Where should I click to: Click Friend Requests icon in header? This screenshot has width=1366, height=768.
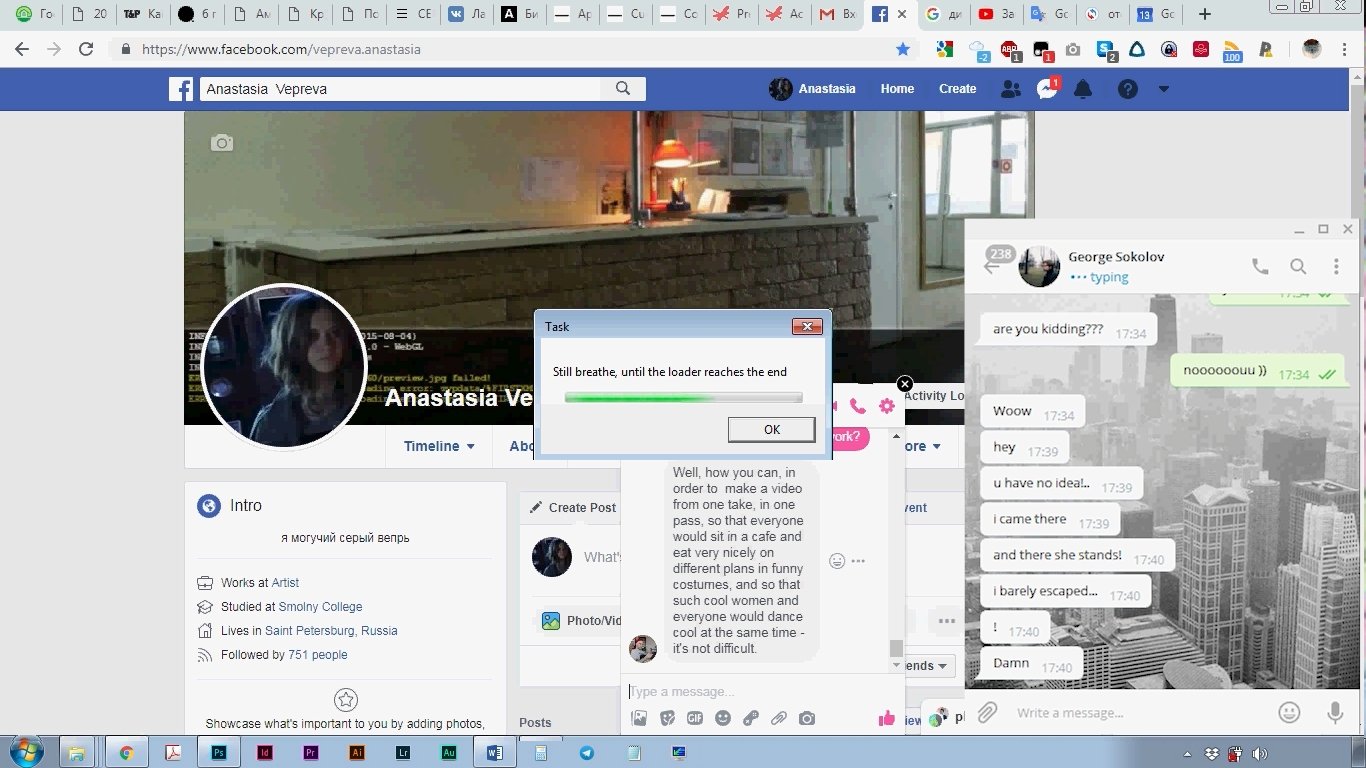coord(1011,89)
